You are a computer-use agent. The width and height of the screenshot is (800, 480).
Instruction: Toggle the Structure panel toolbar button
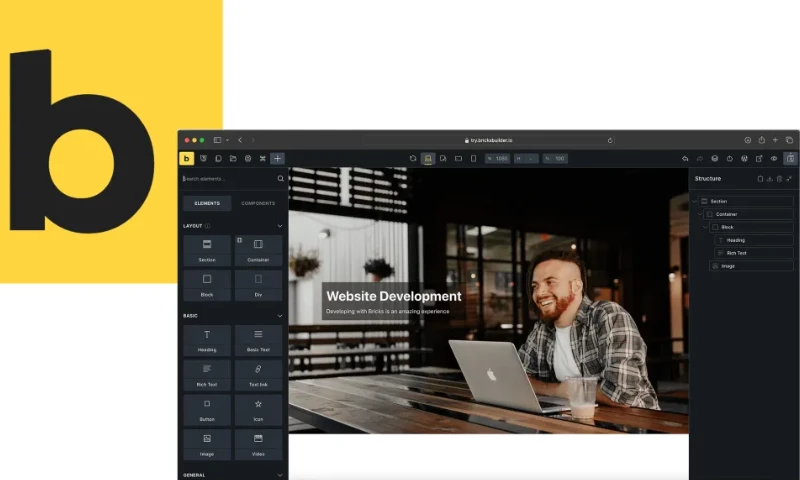click(790, 158)
